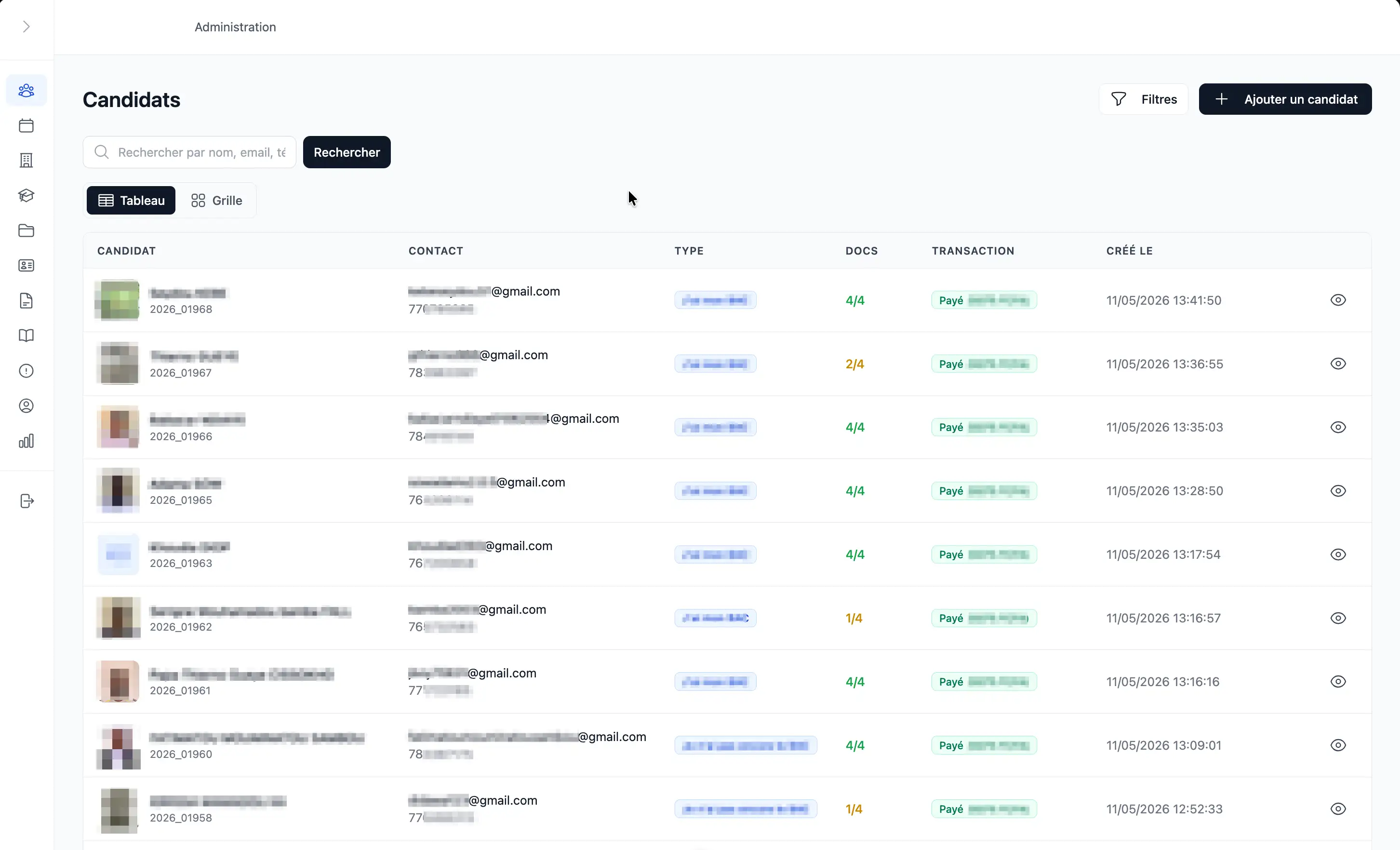Click Payé badge in row 2026_01966

click(x=984, y=428)
